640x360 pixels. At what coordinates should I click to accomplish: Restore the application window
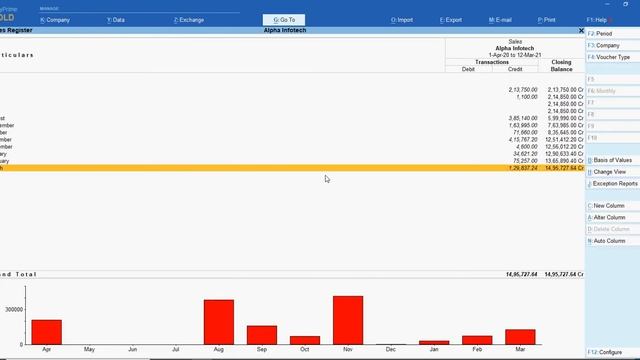625,4
